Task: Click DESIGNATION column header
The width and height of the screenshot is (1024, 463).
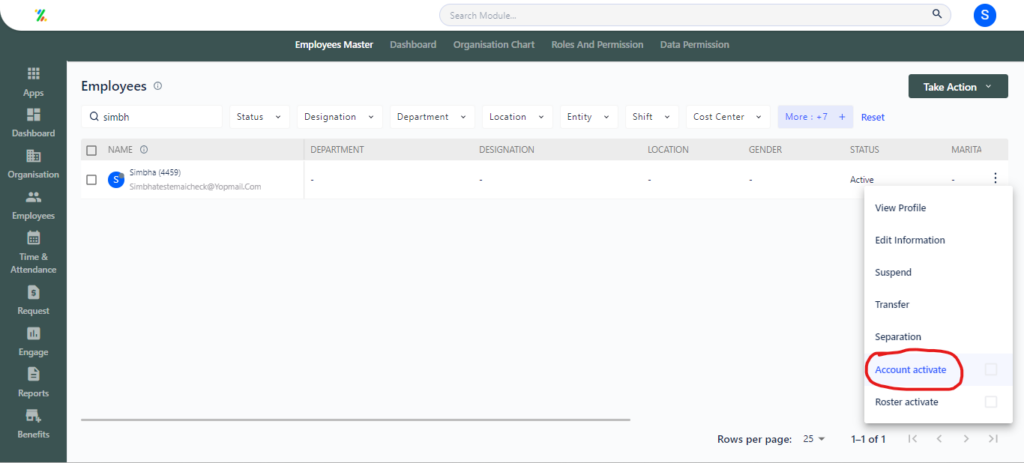Action: click(x=507, y=150)
